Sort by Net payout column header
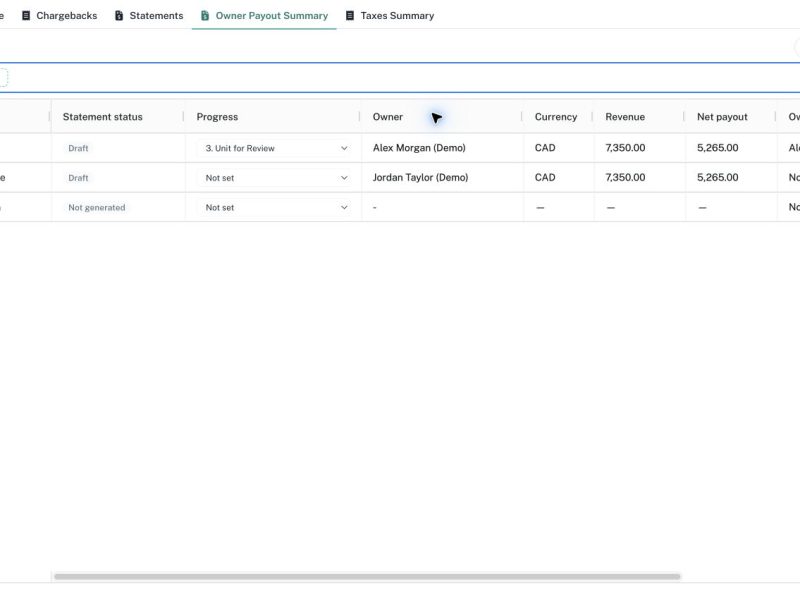The height and width of the screenshot is (600, 800). (722, 117)
